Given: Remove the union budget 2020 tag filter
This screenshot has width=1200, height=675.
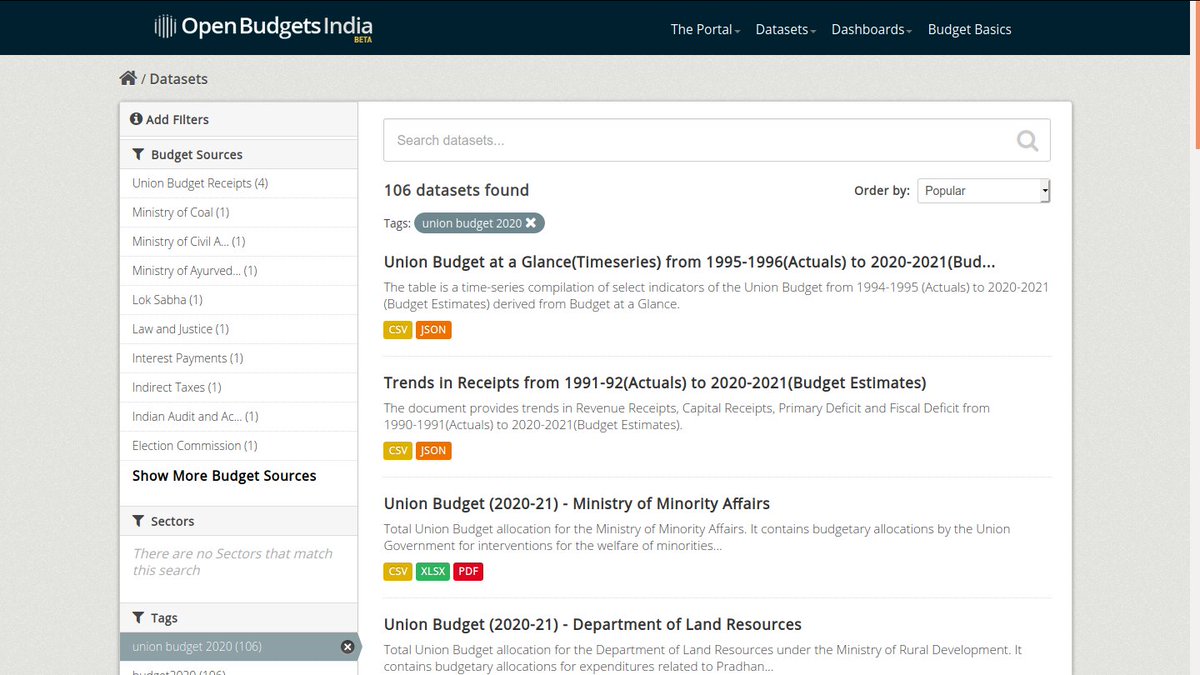Looking at the screenshot, I should pos(531,223).
